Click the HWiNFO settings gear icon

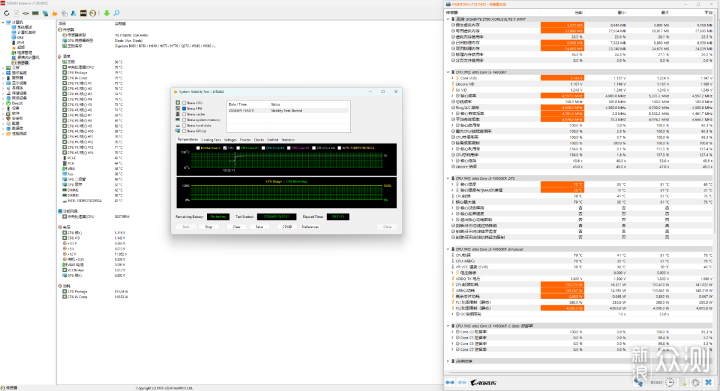point(695,382)
